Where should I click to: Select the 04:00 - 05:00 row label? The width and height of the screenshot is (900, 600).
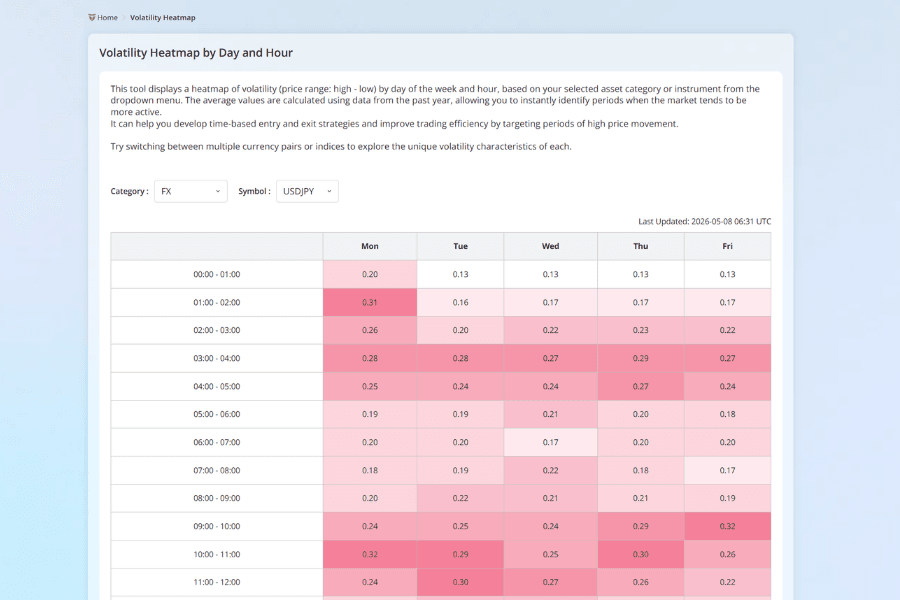pos(216,386)
